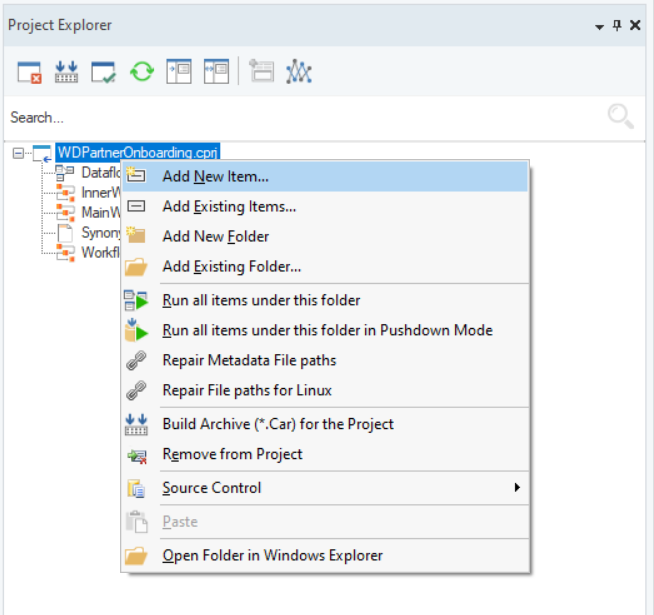The width and height of the screenshot is (654, 615).
Task: Click the Add Existing Items menu icon
Action: tap(136, 206)
